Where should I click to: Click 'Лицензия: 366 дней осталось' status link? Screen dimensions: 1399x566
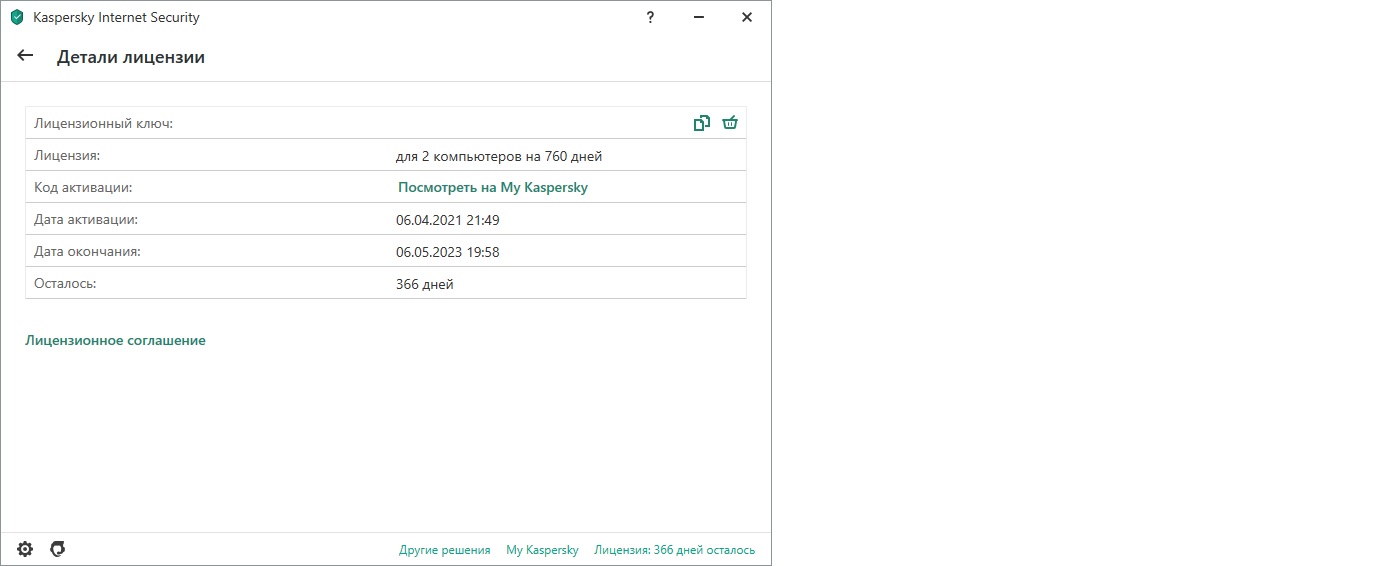coord(675,550)
